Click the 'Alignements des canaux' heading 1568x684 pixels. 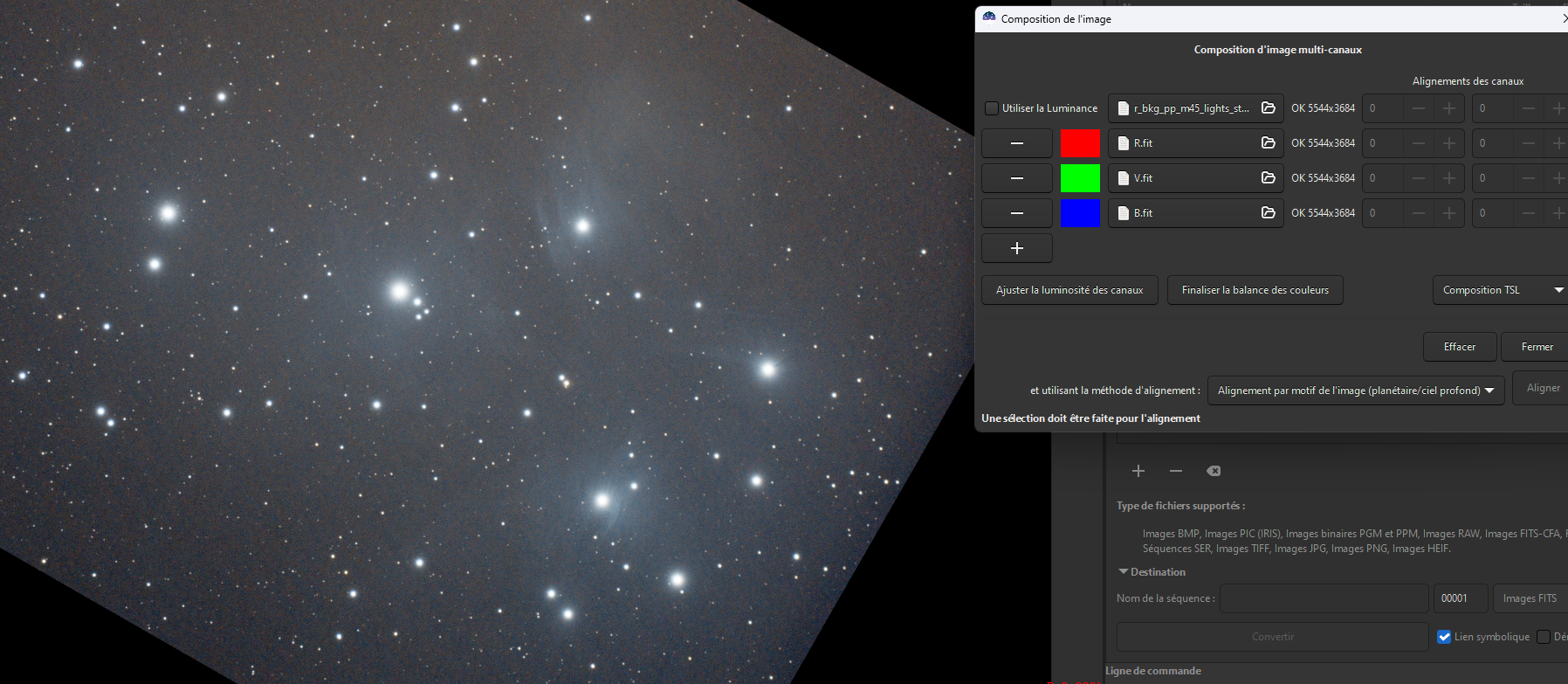1468,81
